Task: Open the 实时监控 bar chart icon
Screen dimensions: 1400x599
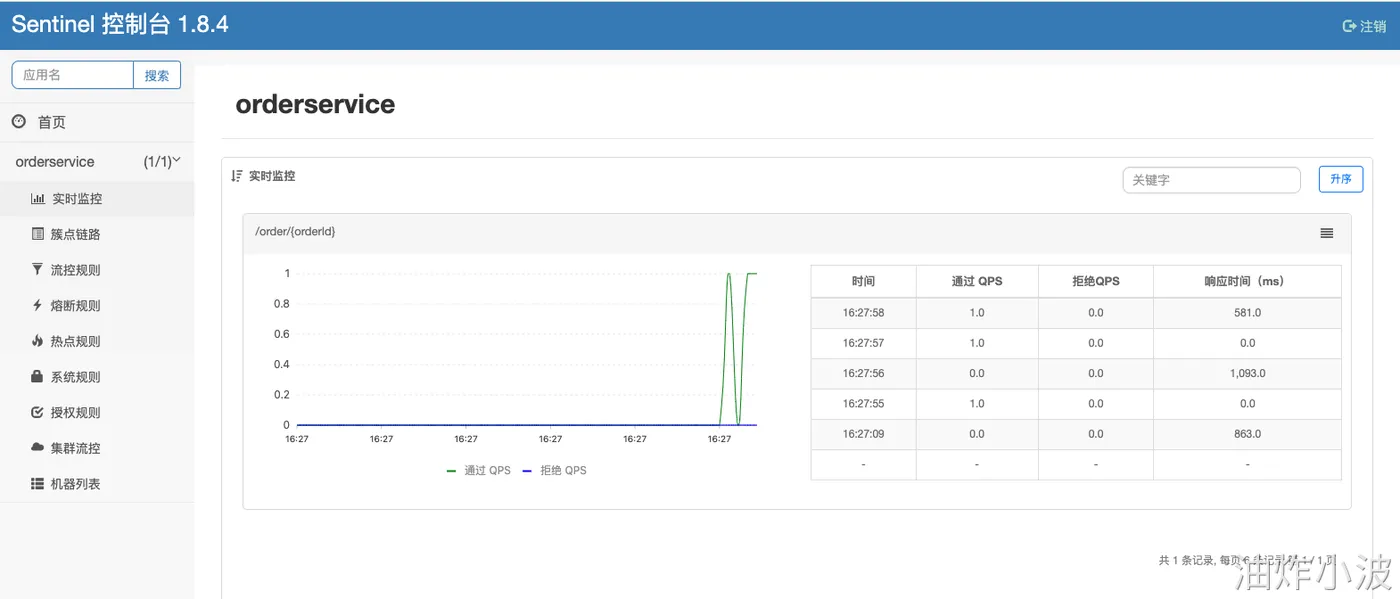Action: (x=38, y=199)
